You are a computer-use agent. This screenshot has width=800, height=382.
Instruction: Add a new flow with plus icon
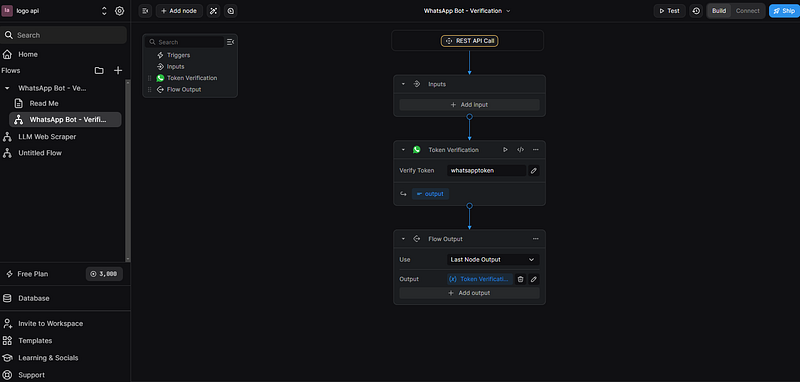118,70
